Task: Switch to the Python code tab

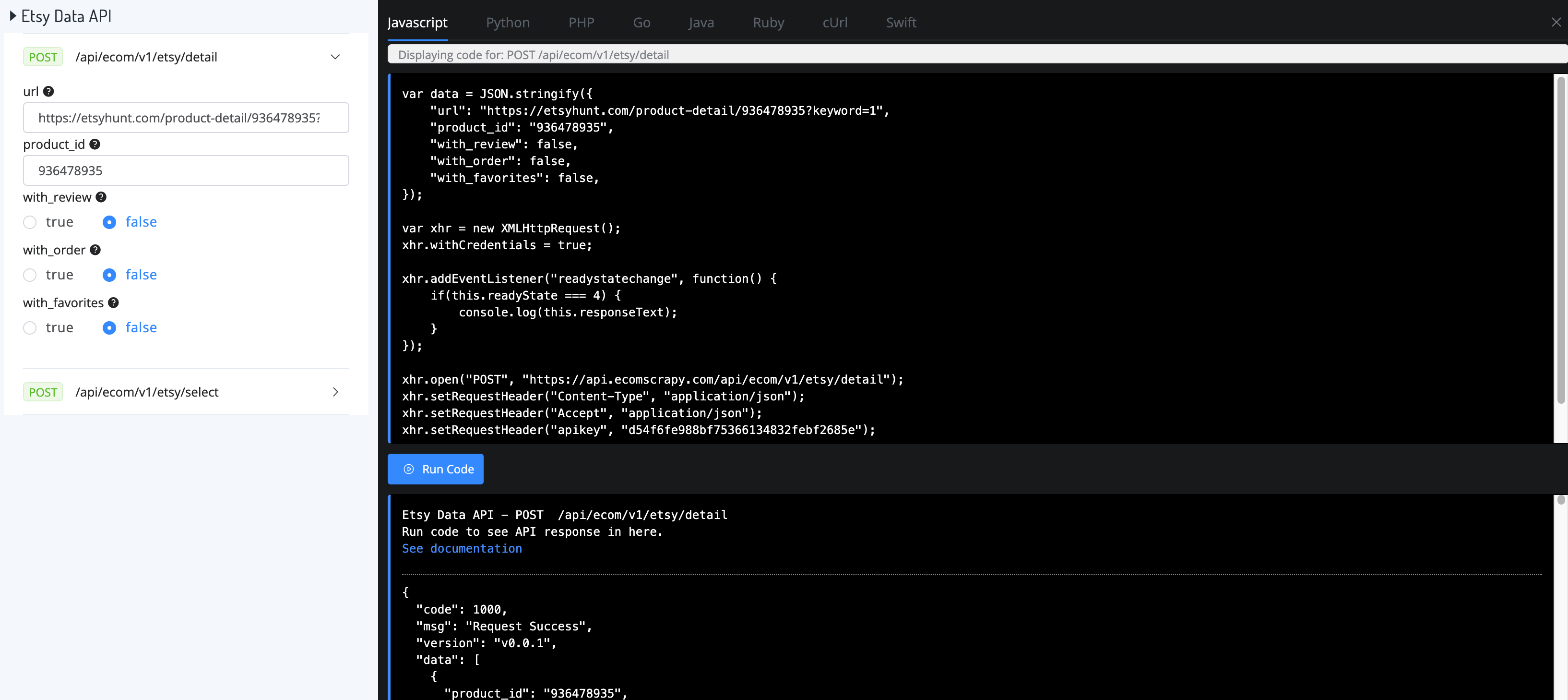Action: 508,23
